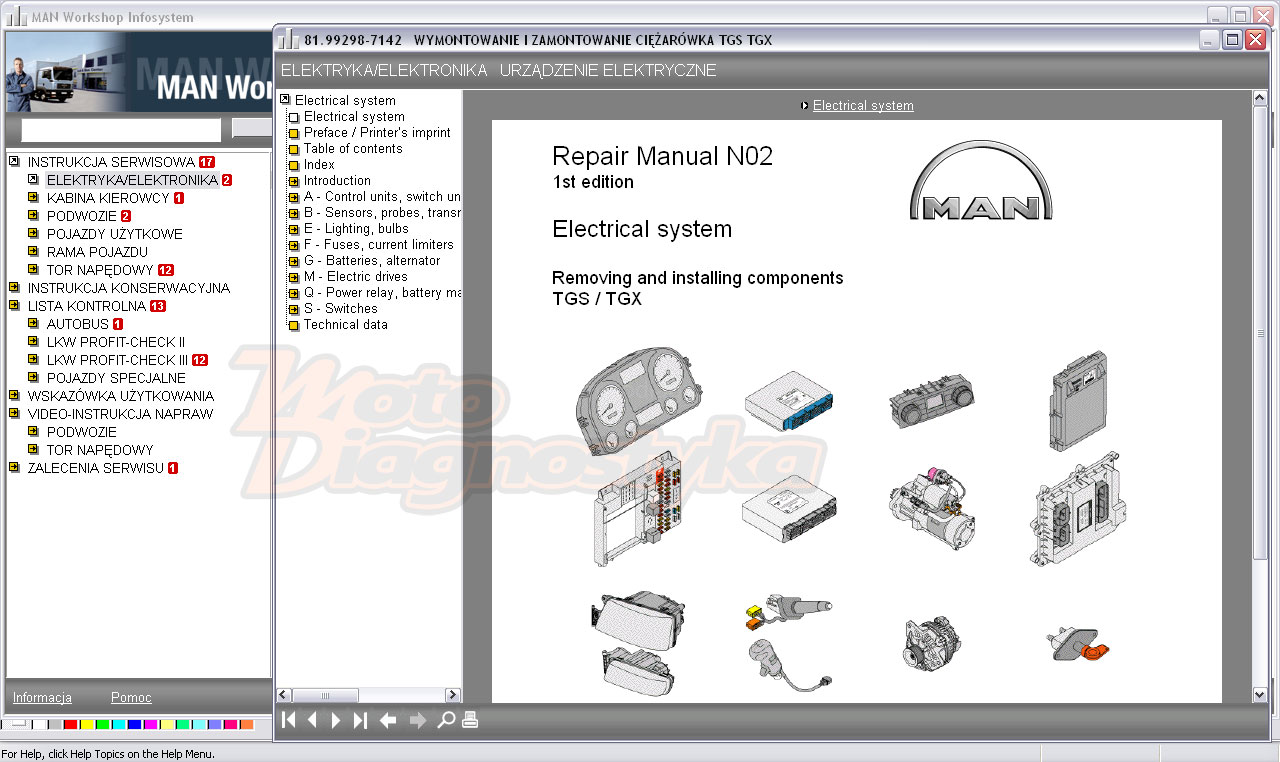Open LKW PROFIT-CHECK III item
This screenshot has height=762, width=1280.
tap(117, 360)
